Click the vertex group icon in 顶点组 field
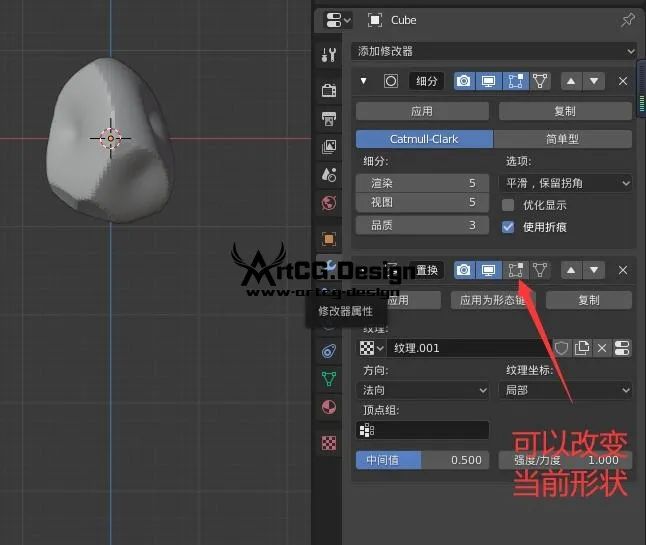646x545 pixels. click(x=367, y=430)
